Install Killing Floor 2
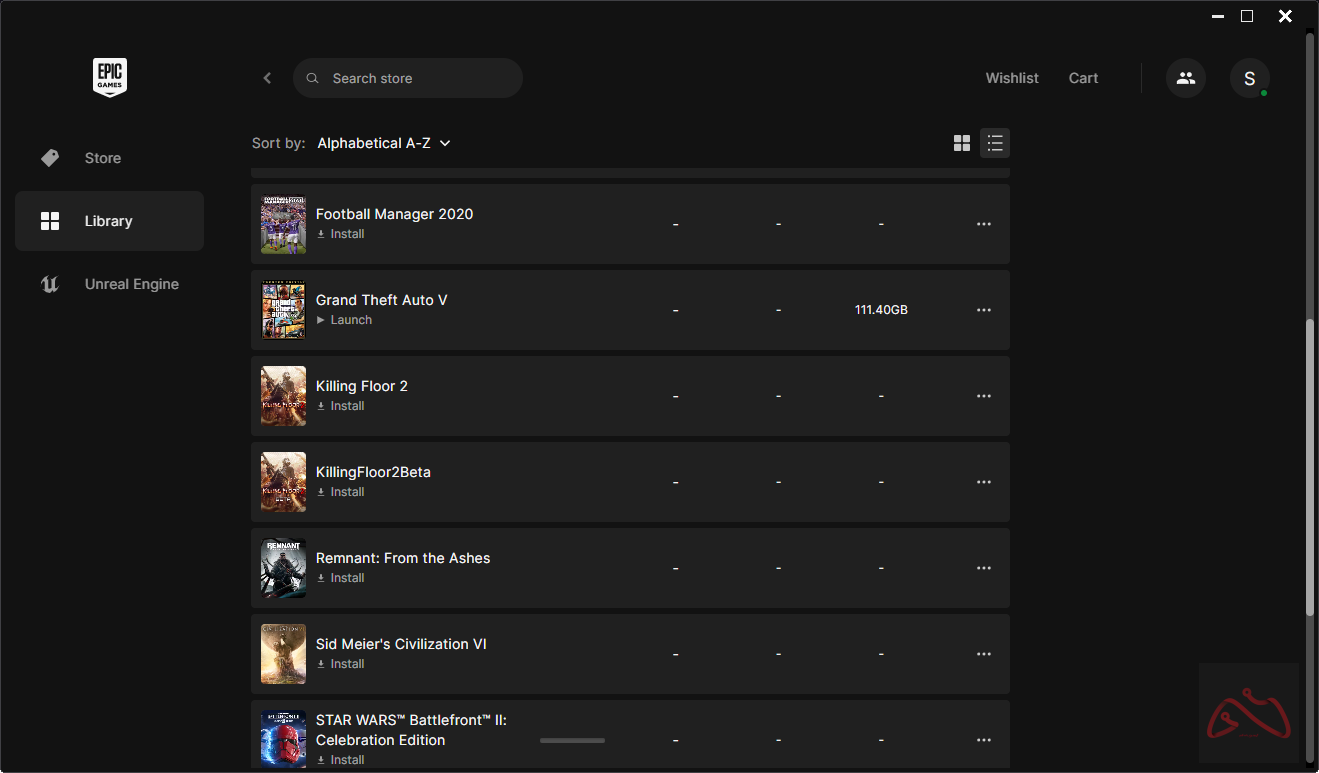Screen dimensions: 1319x773 point(346,406)
